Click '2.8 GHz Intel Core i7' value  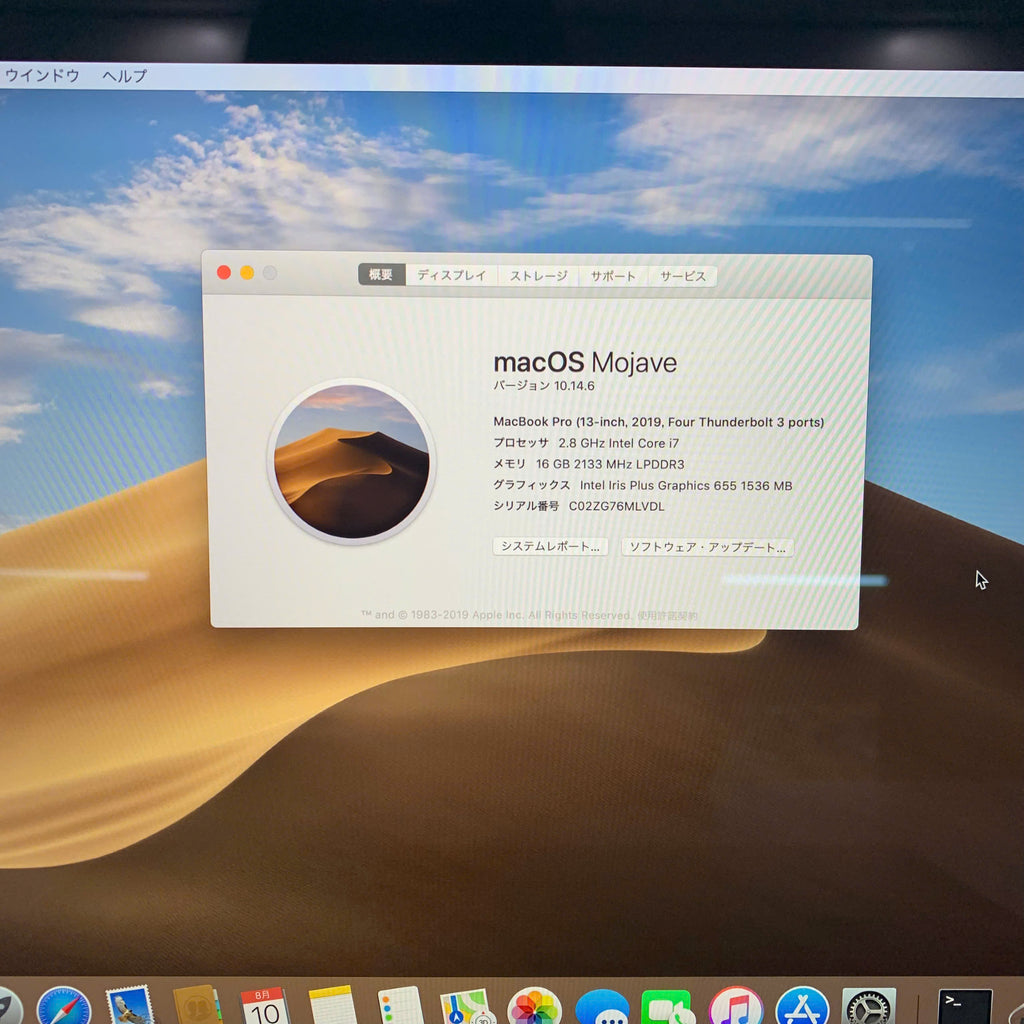[x=618, y=443]
